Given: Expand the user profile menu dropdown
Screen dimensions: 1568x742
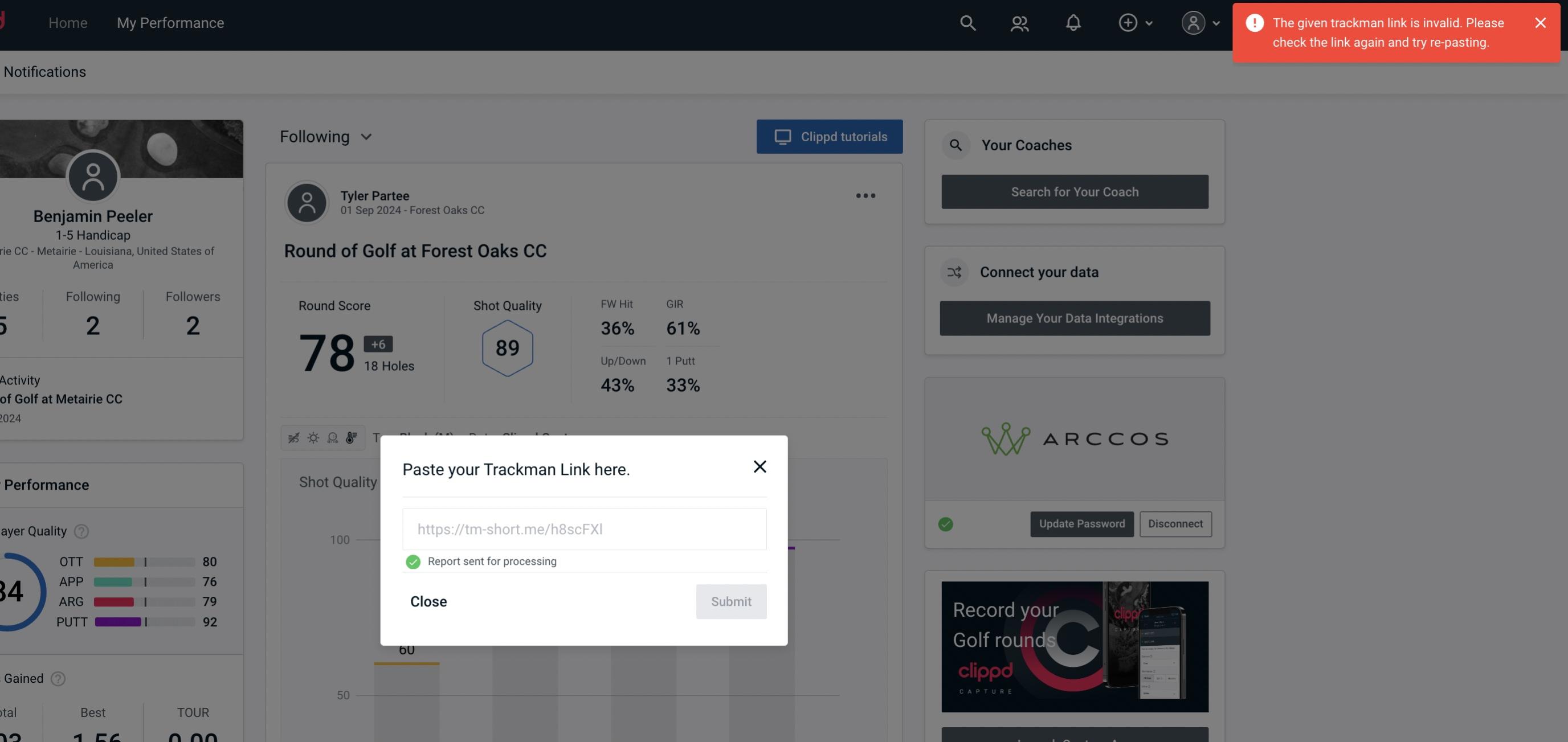Looking at the screenshot, I should [x=1200, y=22].
